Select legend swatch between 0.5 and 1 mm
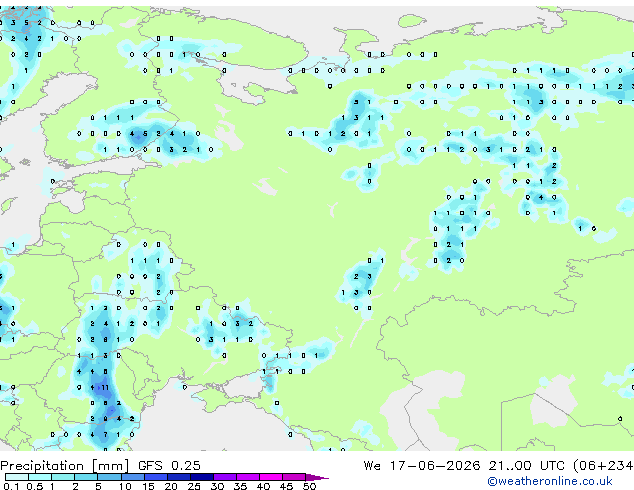The height and width of the screenshot is (490, 634). click(x=40, y=477)
